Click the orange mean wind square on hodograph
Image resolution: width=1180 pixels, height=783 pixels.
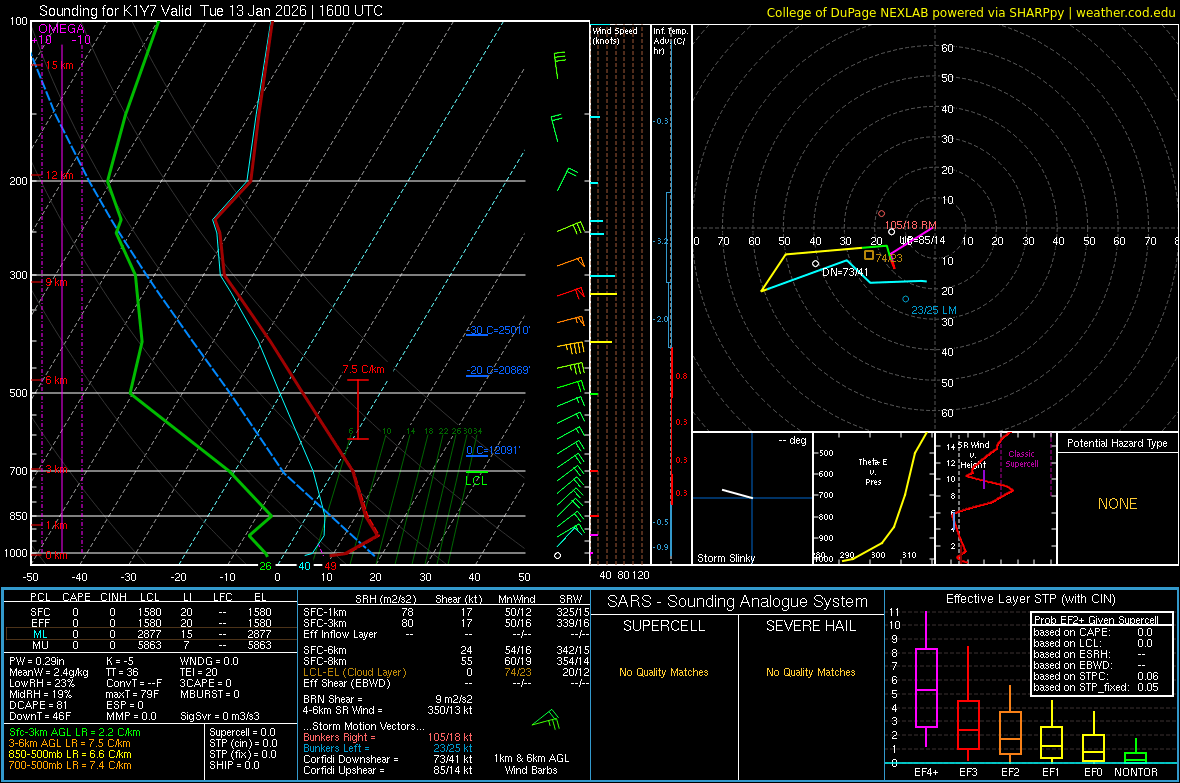868,255
